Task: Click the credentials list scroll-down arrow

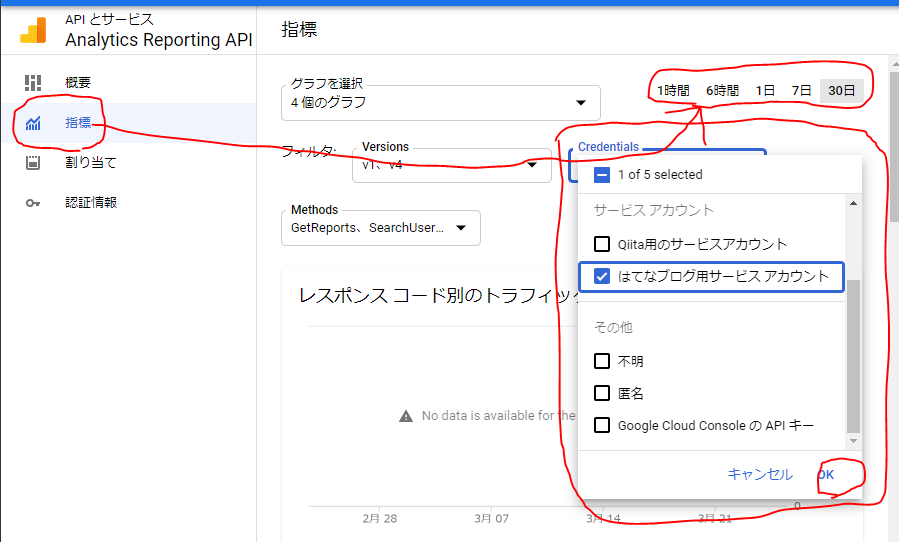Action: point(853,440)
